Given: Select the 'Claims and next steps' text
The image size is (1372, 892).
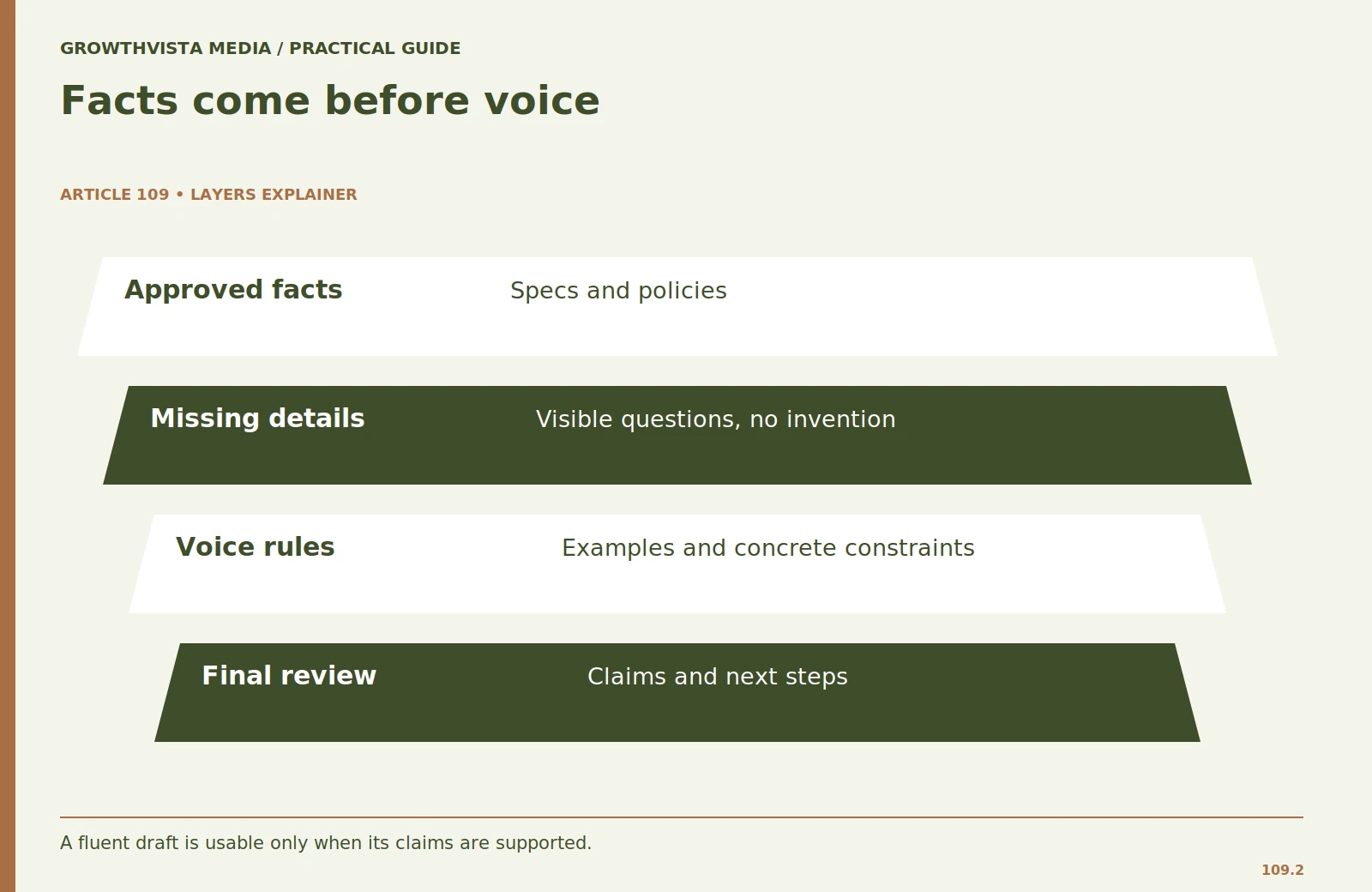Looking at the screenshot, I should 717,677.
